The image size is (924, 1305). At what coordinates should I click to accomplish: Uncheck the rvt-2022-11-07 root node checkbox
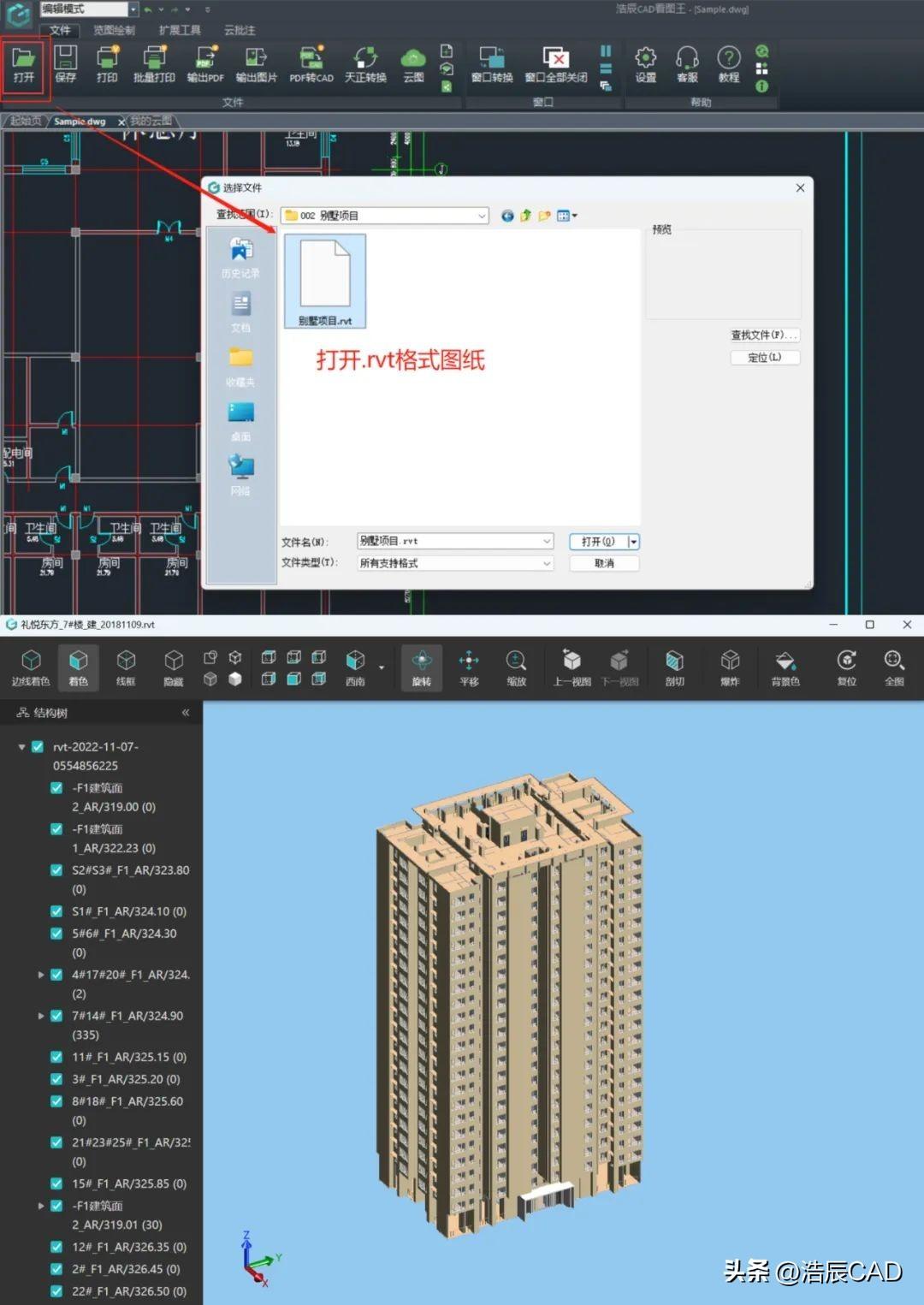pos(38,746)
